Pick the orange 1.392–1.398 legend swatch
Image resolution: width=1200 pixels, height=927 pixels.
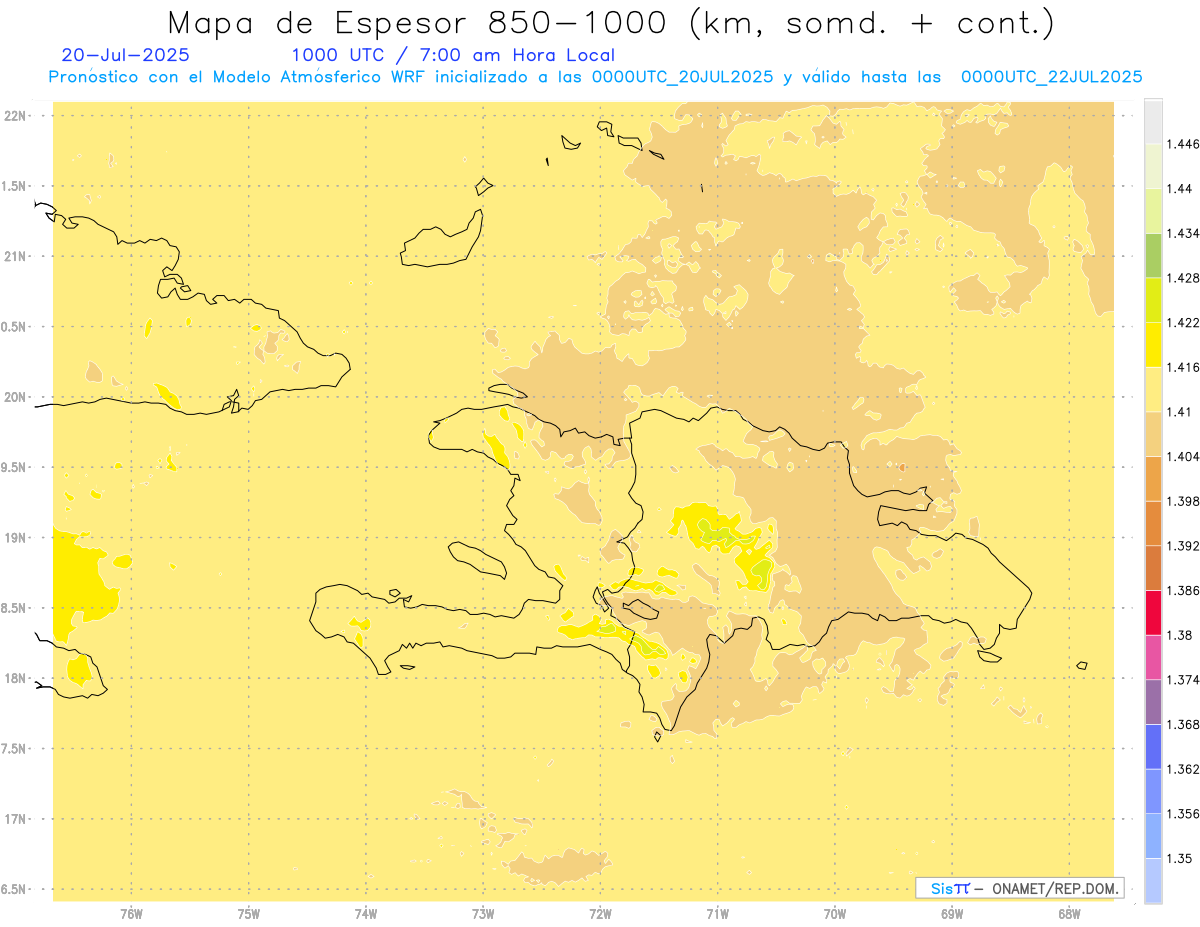pyautogui.click(x=1153, y=523)
